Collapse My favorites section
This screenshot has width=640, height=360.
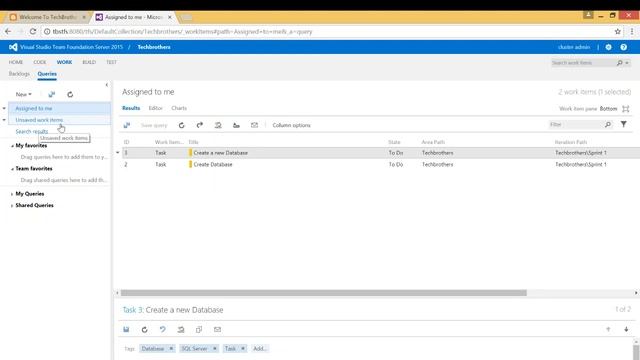(12, 146)
